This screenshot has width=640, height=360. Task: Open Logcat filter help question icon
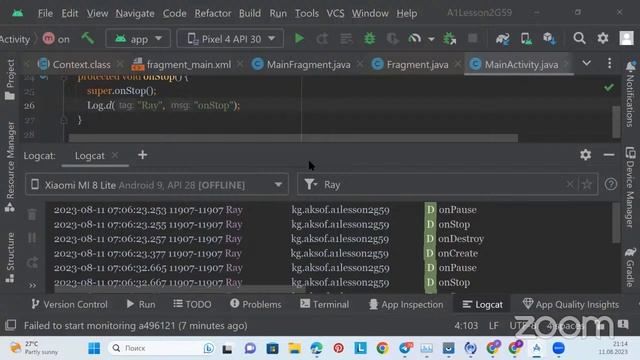(x=611, y=184)
